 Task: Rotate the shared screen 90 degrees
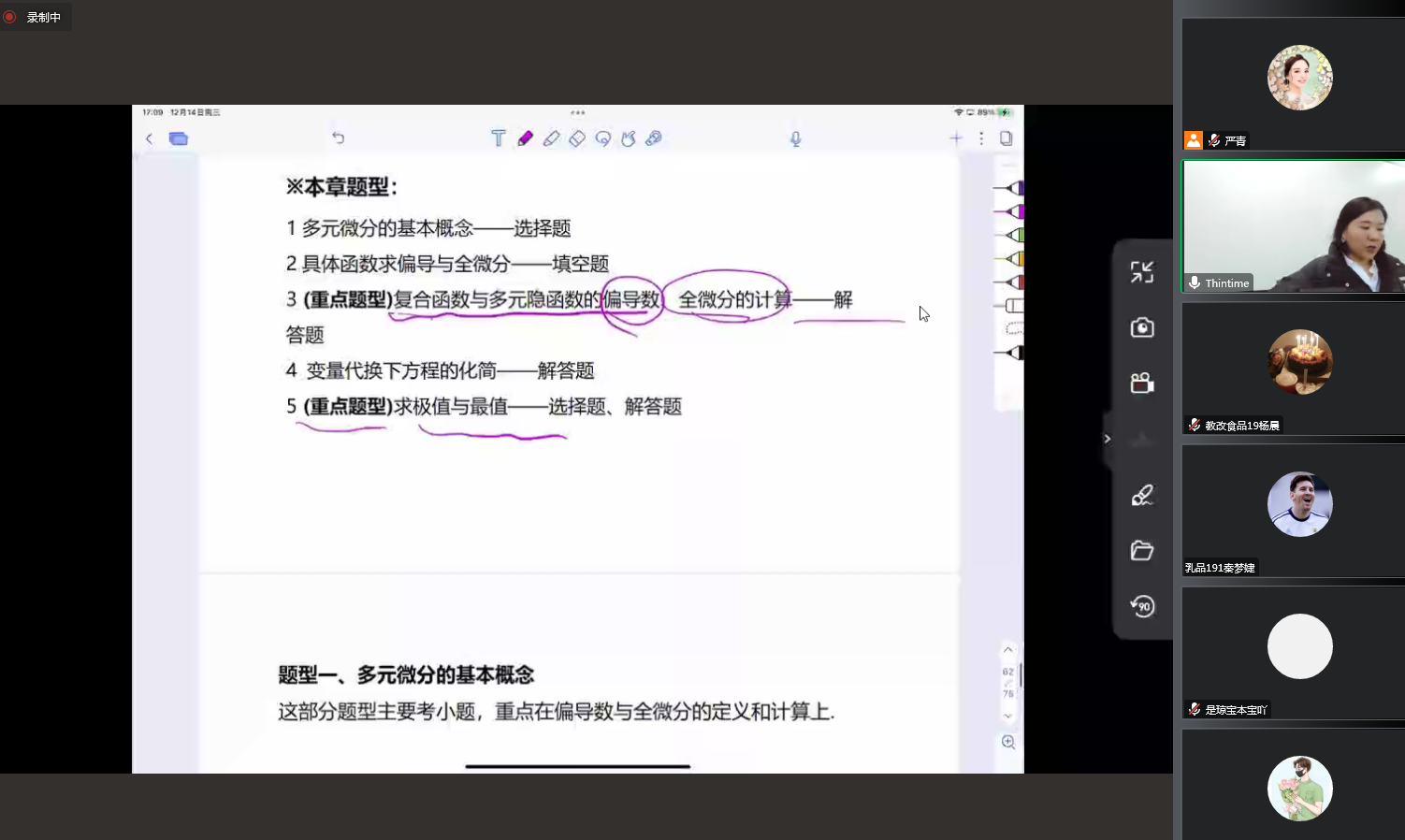pyautogui.click(x=1142, y=606)
